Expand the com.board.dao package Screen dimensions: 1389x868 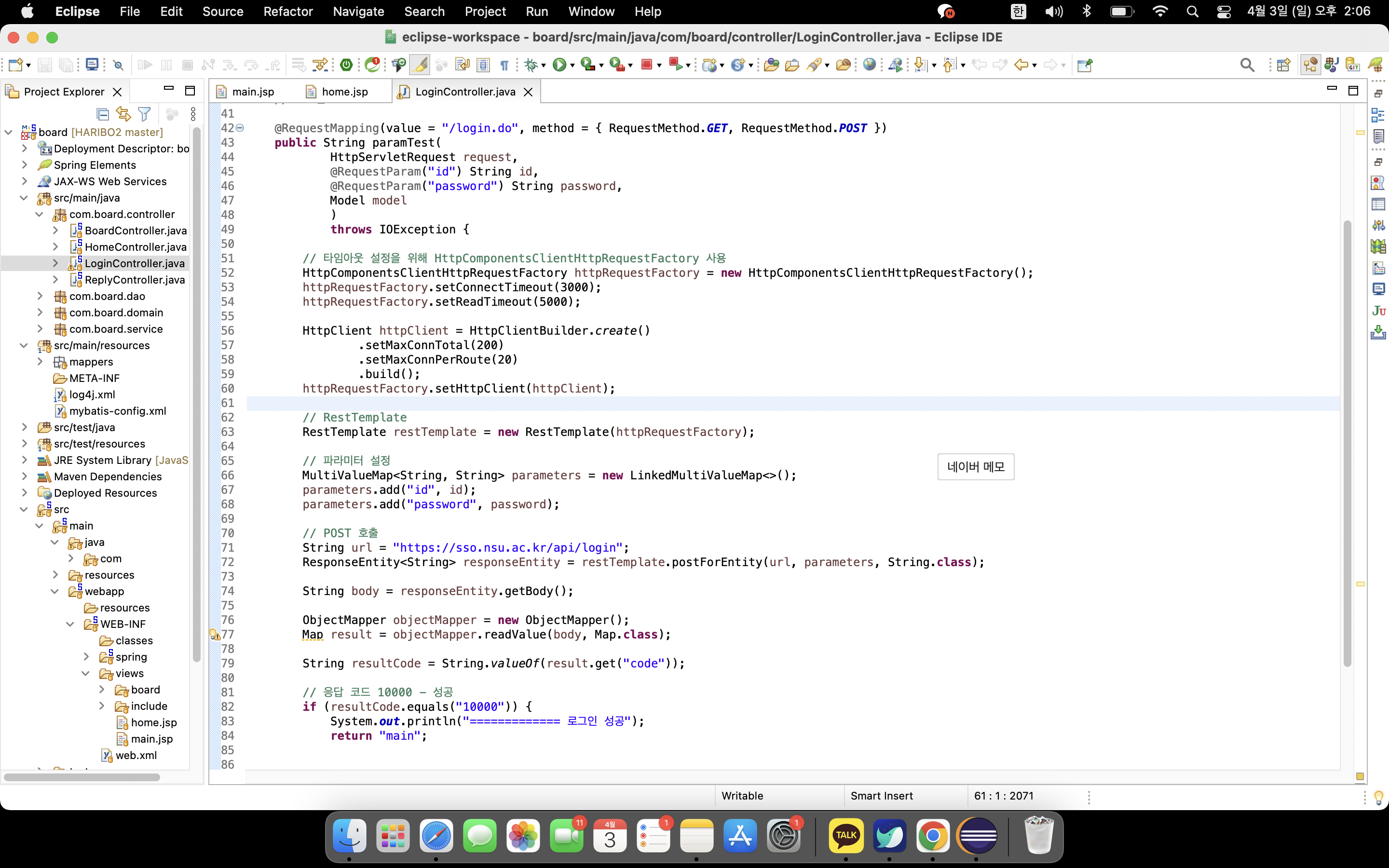click(40, 296)
